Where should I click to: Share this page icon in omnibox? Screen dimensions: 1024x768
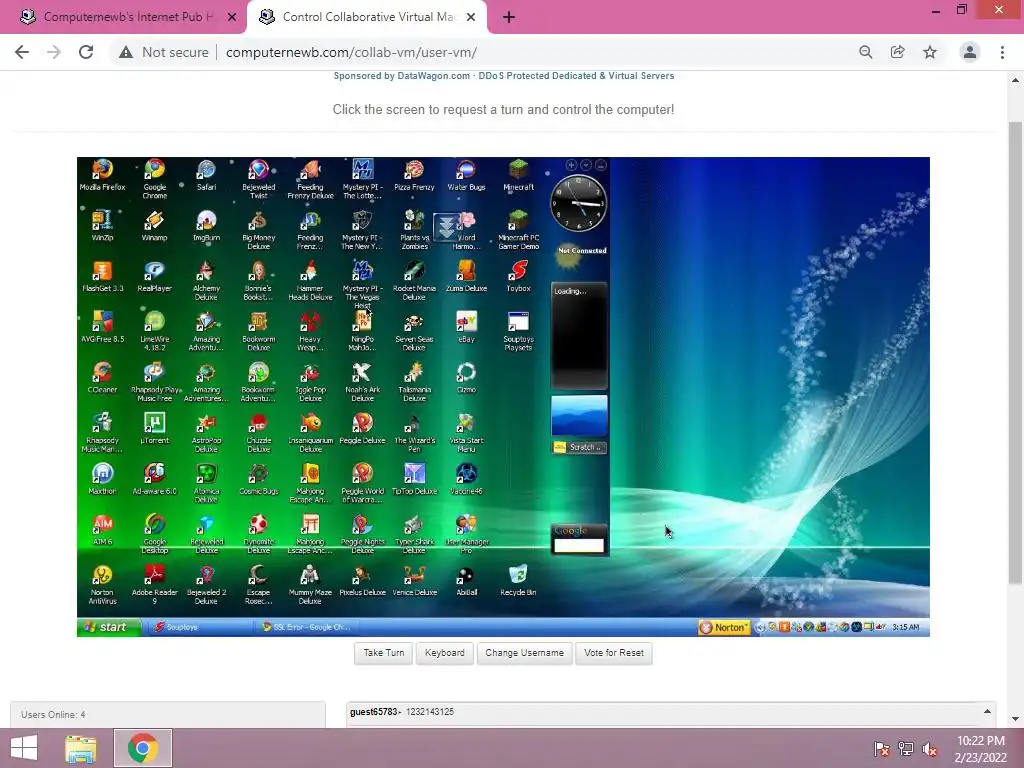pyautogui.click(x=898, y=52)
